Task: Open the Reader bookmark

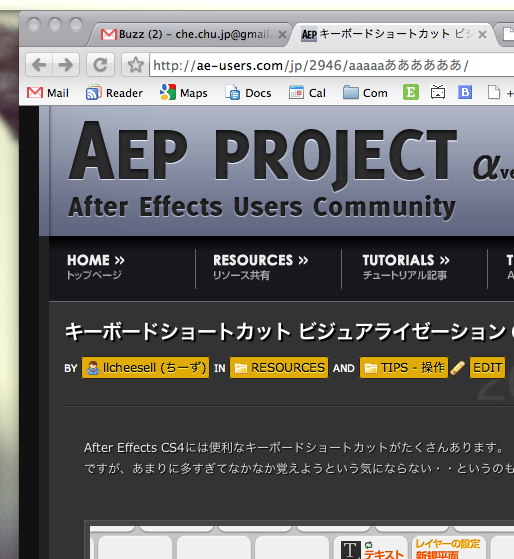Action: (x=114, y=93)
